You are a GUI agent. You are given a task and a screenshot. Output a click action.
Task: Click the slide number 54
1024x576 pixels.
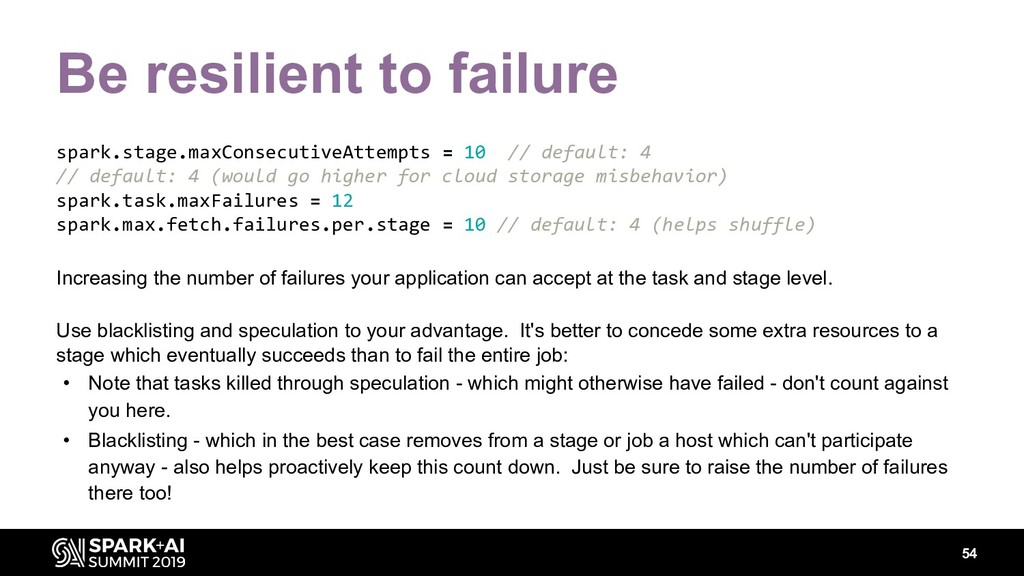pos(969,554)
